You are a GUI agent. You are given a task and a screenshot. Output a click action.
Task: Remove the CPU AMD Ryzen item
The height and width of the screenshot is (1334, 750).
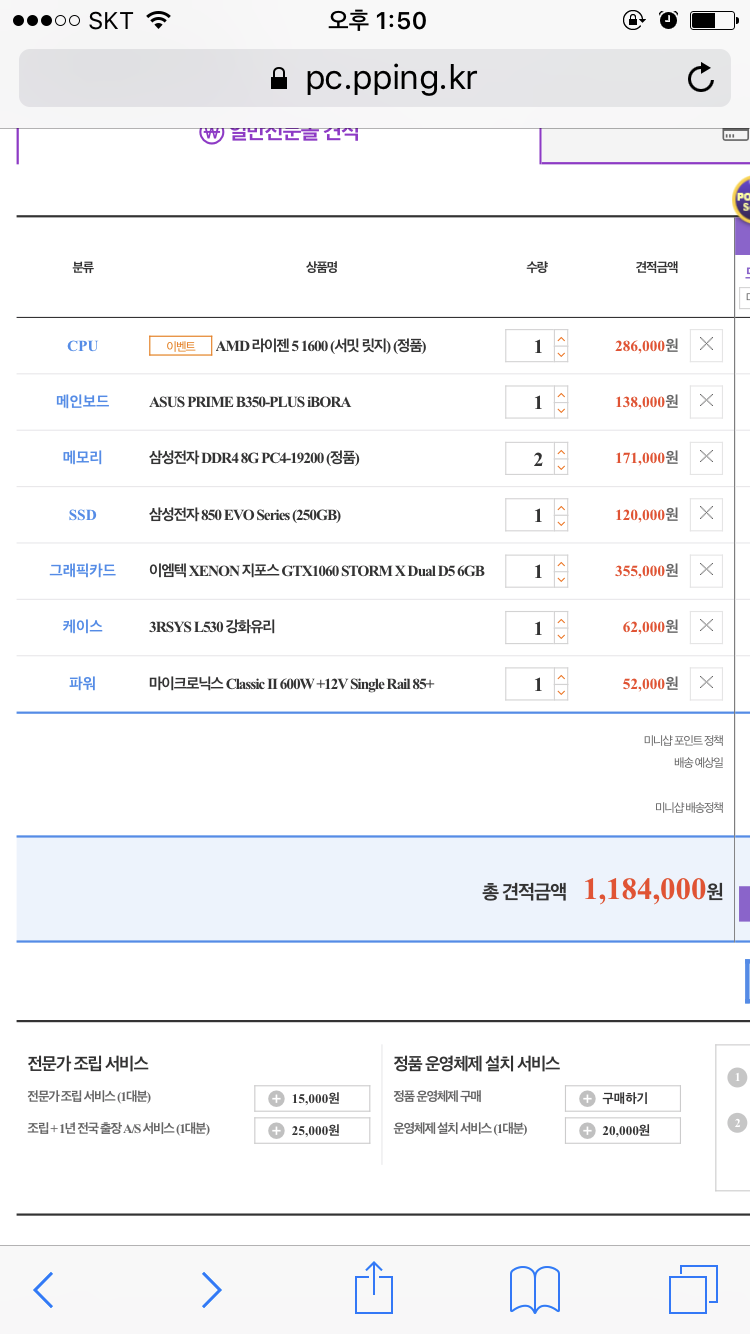(706, 344)
